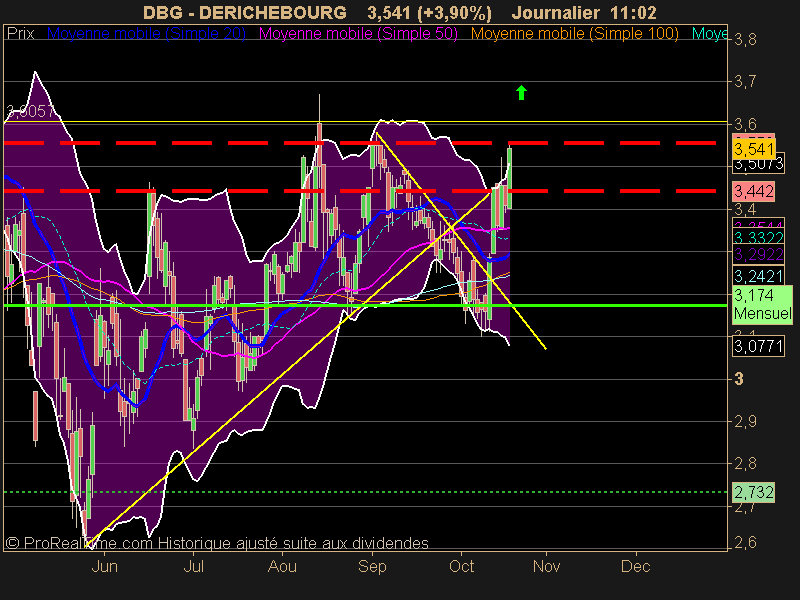Click the 3,3322 moving average value label

[758, 237]
